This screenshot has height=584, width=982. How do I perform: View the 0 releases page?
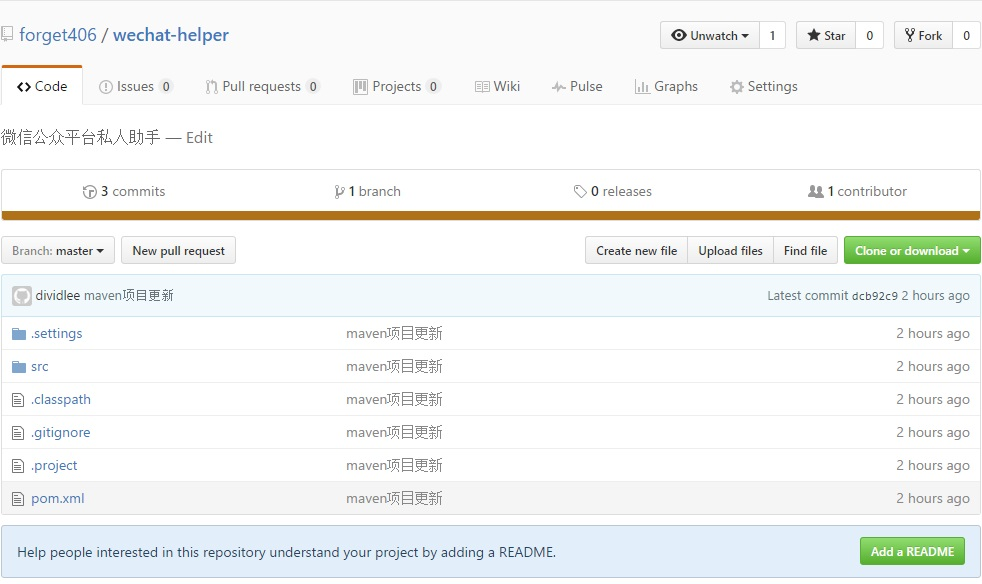pyautogui.click(x=612, y=191)
